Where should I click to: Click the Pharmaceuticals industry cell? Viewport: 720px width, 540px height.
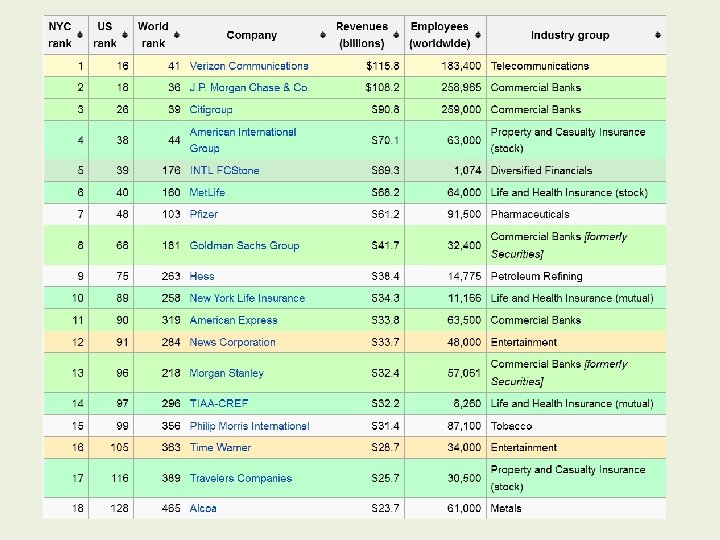pyautogui.click(x=529, y=214)
